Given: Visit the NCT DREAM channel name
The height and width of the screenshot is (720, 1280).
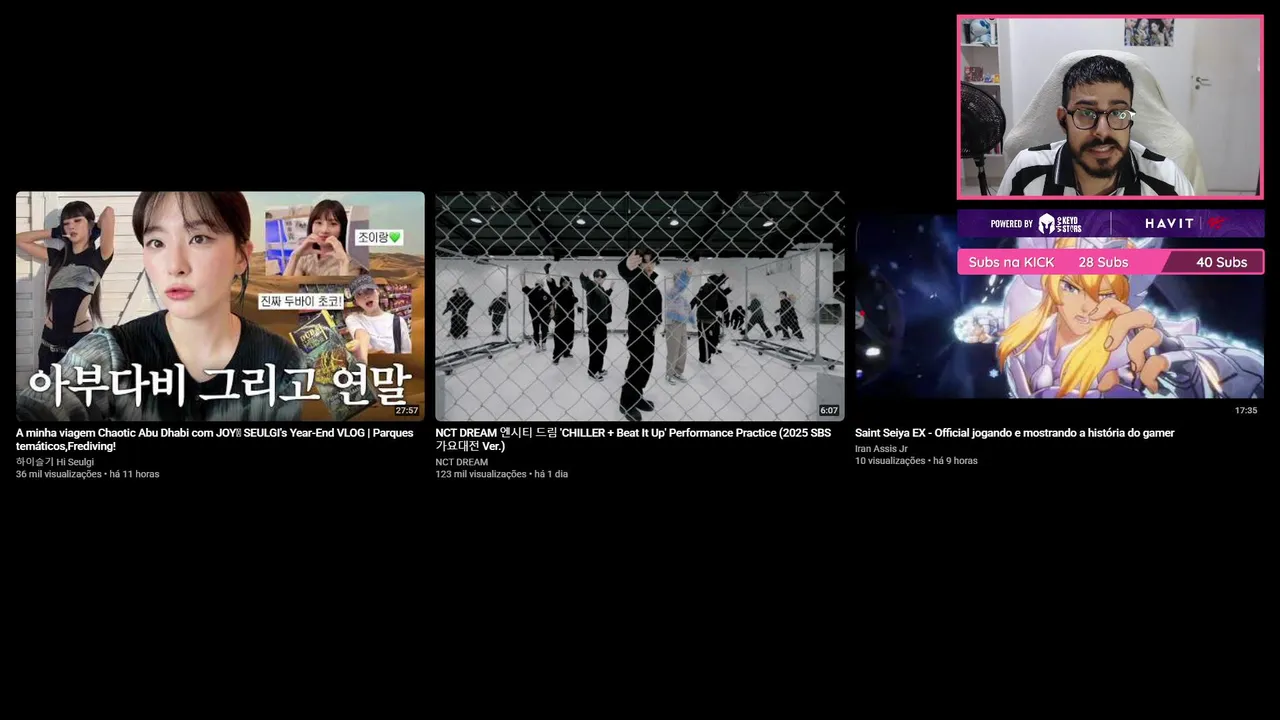Looking at the screenshot, I should click(462, 462).
